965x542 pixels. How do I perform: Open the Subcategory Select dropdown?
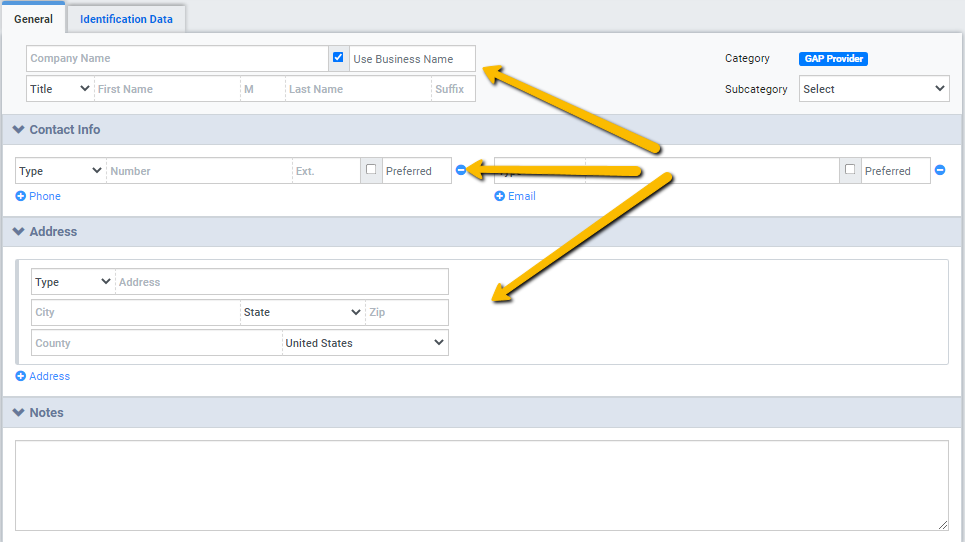(873, 89)
